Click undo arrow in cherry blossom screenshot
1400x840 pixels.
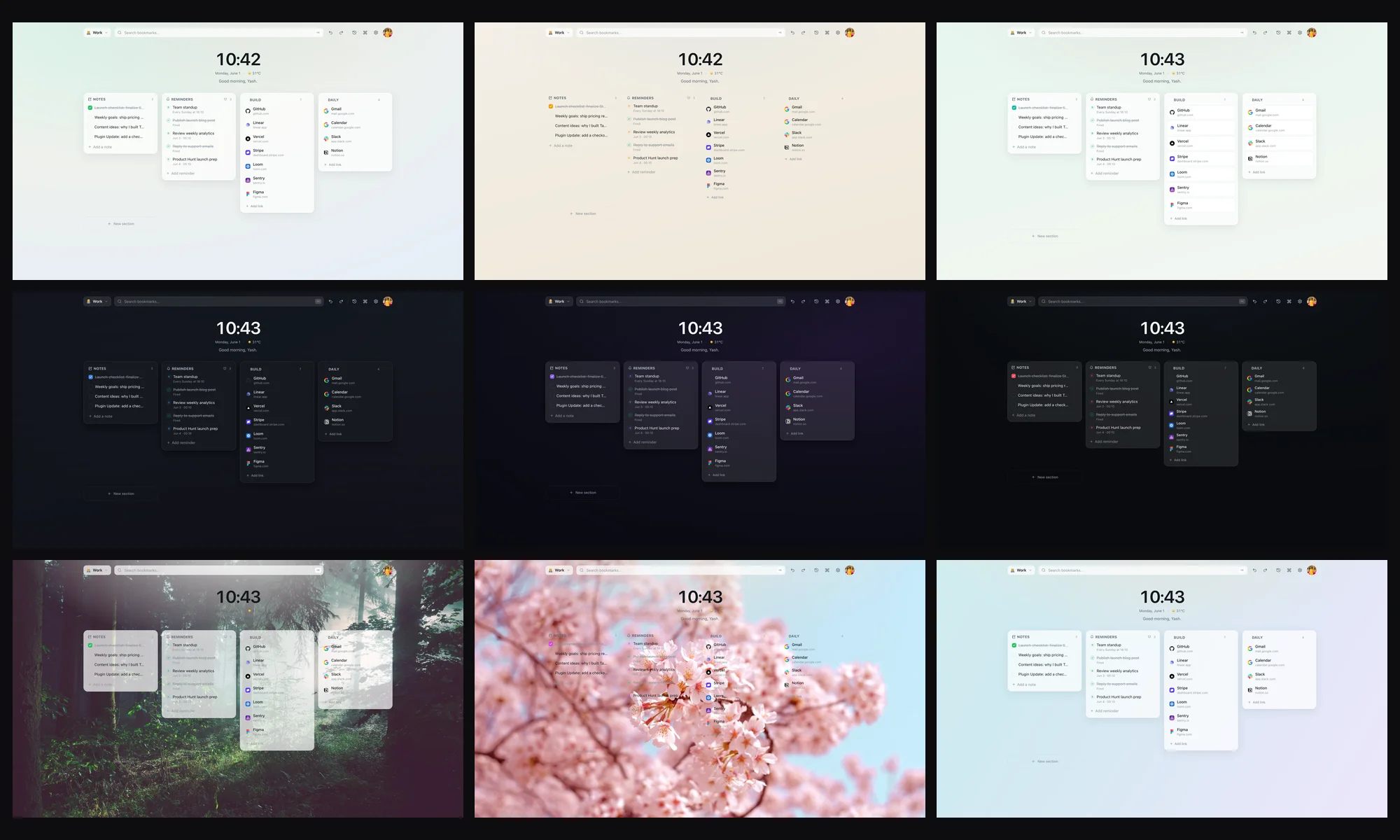point(792,570)
